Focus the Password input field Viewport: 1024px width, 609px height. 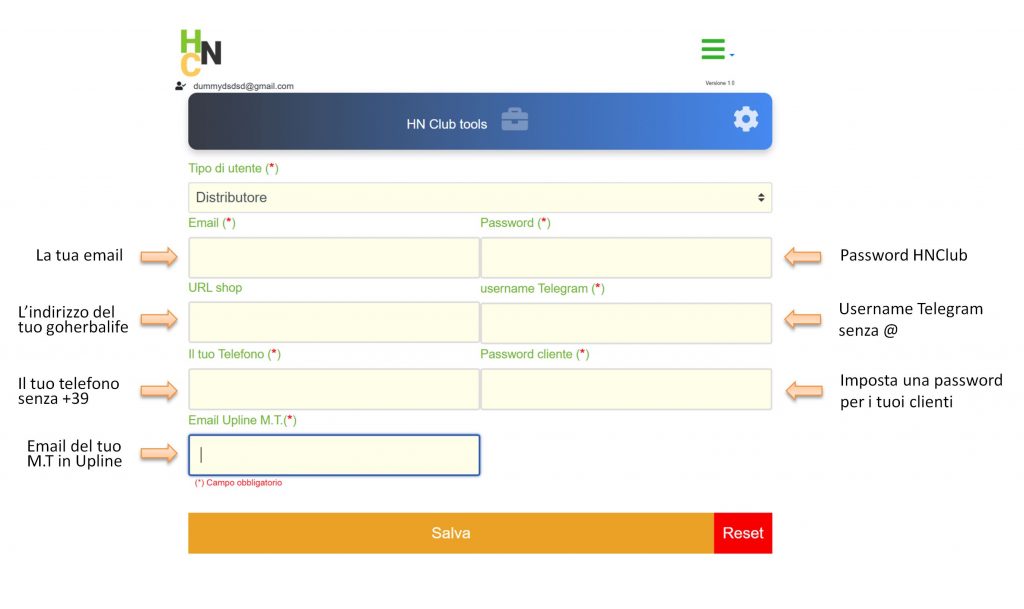(x=626, y=257)
